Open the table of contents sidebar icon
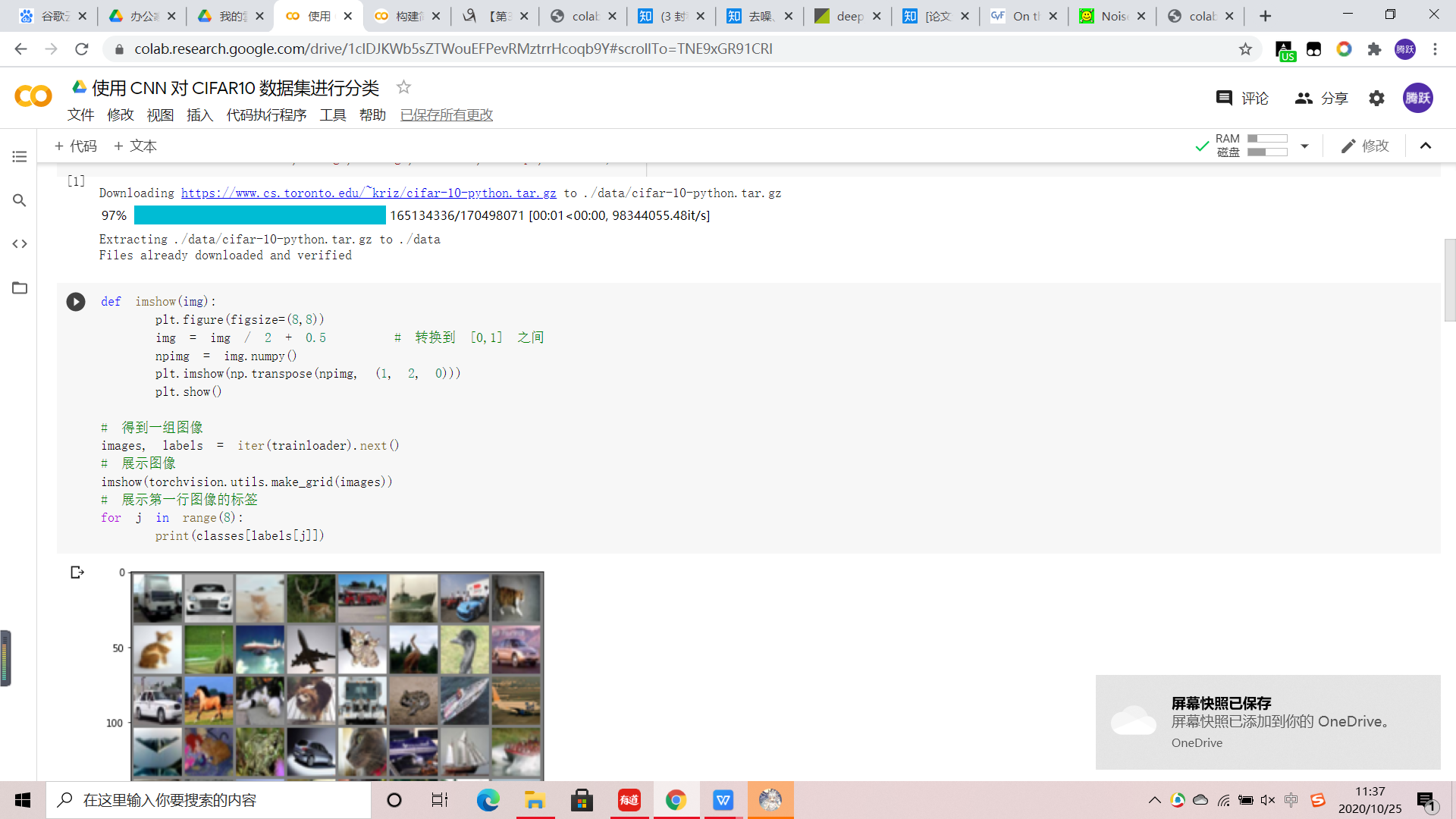Image resolution: width=1456 pixels, height=819 pixels. tap(20, 157)
